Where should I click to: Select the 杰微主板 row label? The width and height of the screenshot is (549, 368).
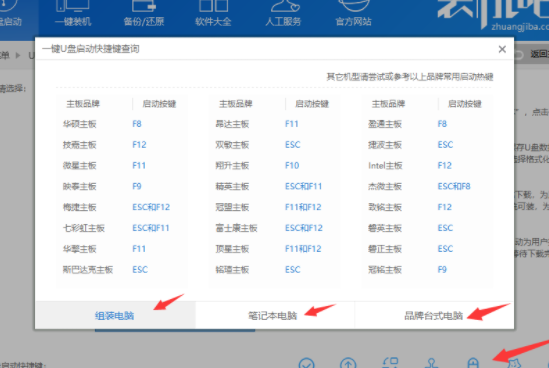pyautogui.click(x=385, y=186)
